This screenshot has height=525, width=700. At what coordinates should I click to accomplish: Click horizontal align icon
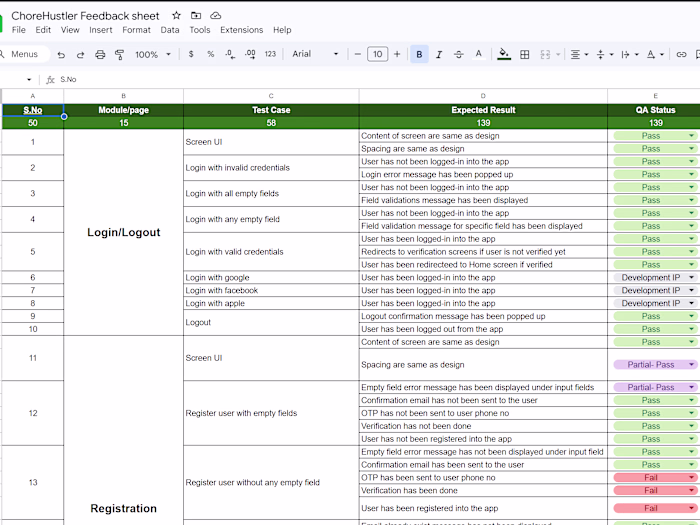575,54
